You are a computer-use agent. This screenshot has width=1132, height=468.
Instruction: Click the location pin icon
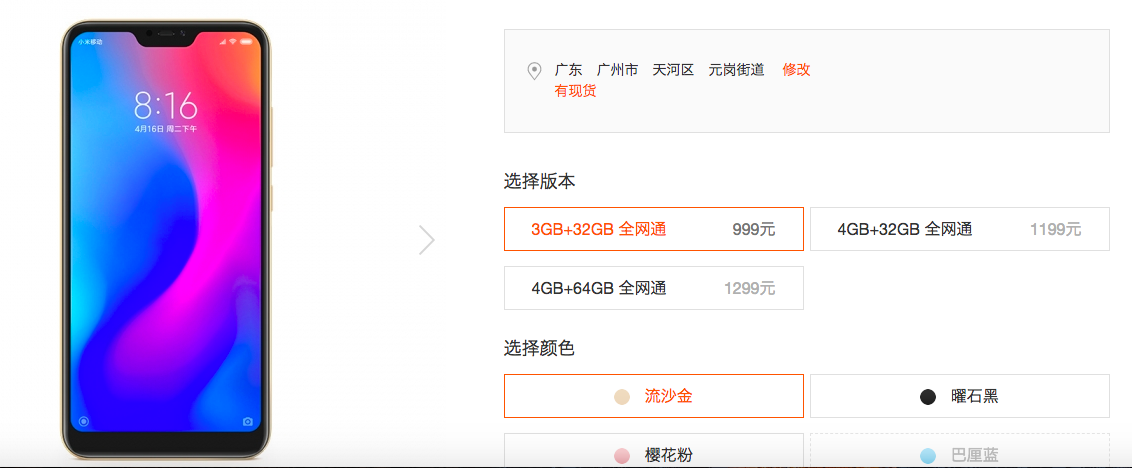(x=534, y=71)
